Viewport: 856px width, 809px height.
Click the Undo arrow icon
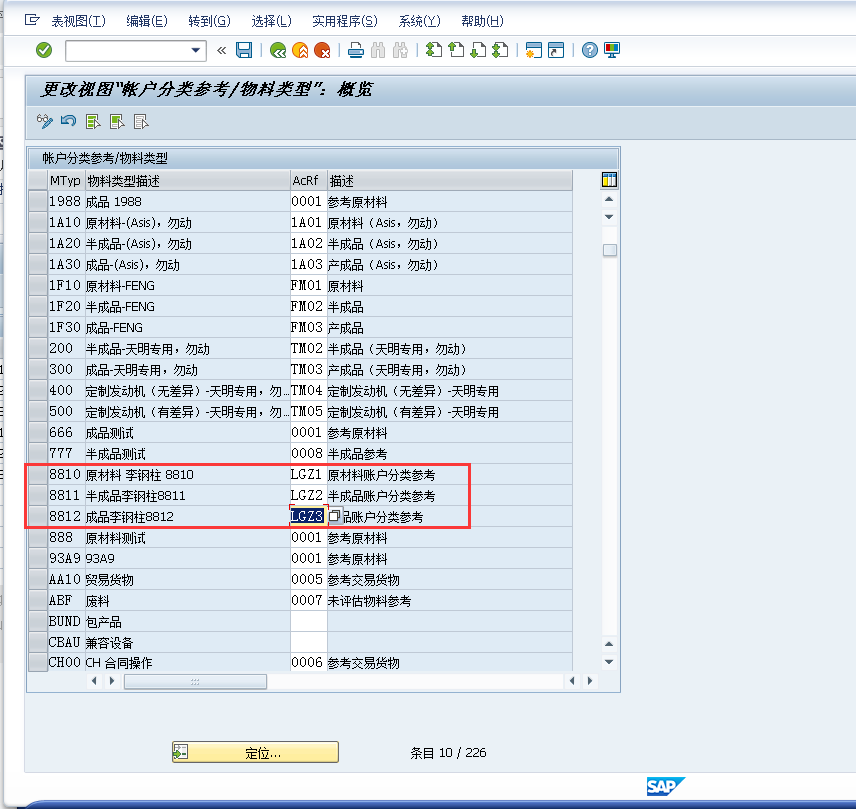68,120
